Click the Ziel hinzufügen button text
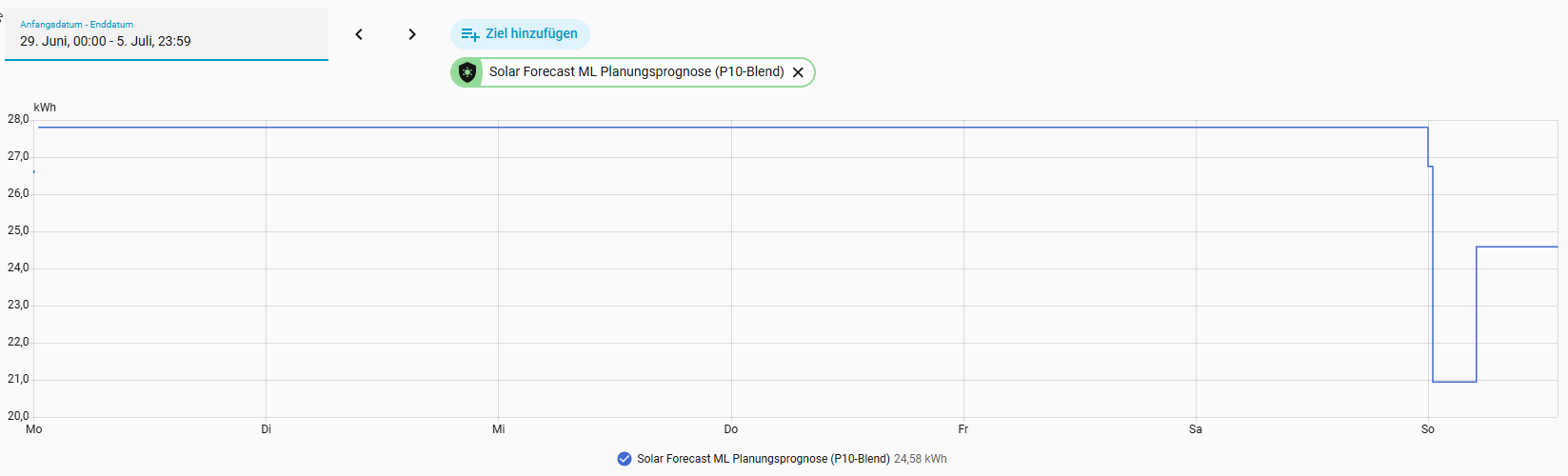 pyautogui.click(x=531, y=33)
